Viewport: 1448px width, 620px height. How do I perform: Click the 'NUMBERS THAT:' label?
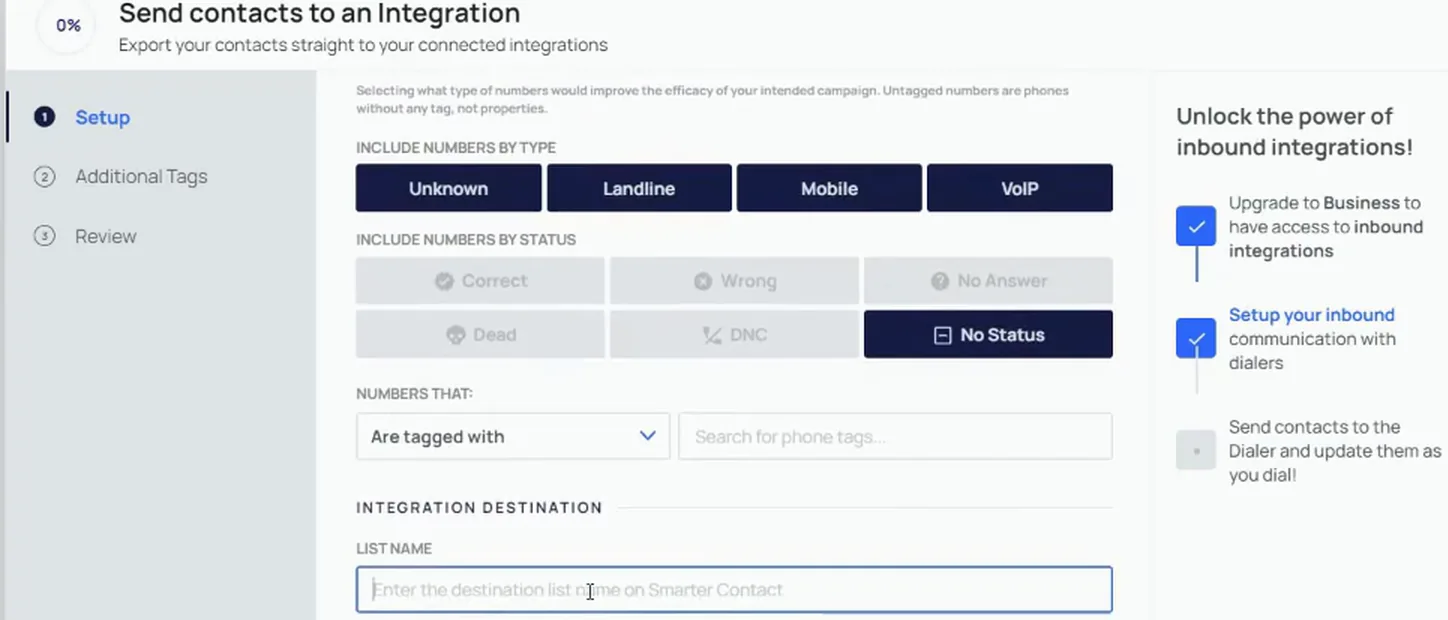[414, 394]
